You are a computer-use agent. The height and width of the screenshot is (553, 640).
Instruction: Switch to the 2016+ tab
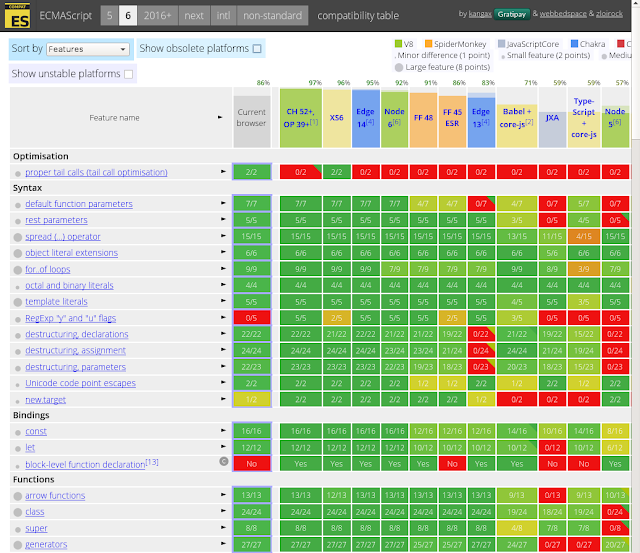coord(158,16)
